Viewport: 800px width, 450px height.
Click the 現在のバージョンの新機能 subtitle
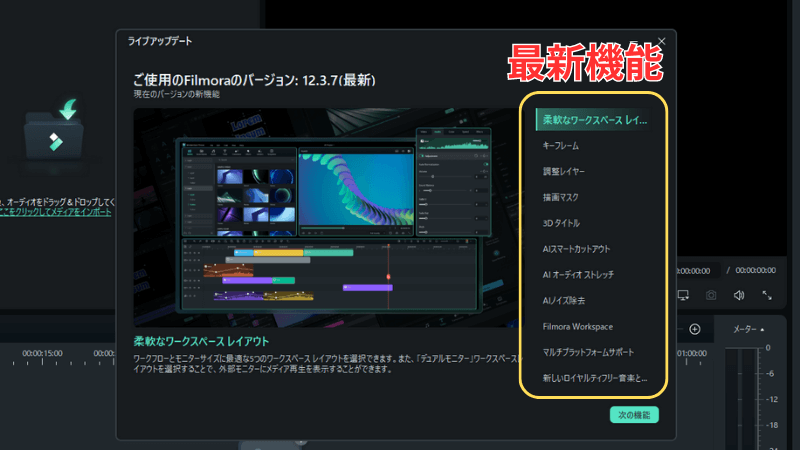(x=177, y=94)
